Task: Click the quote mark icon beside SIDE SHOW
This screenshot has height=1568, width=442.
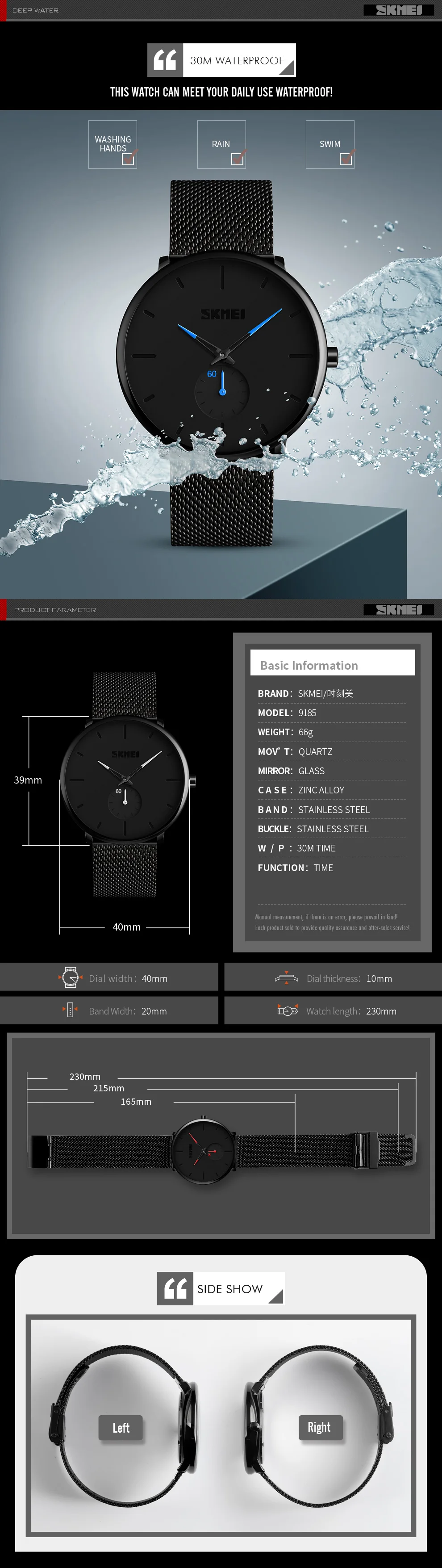Action: 175,1288
